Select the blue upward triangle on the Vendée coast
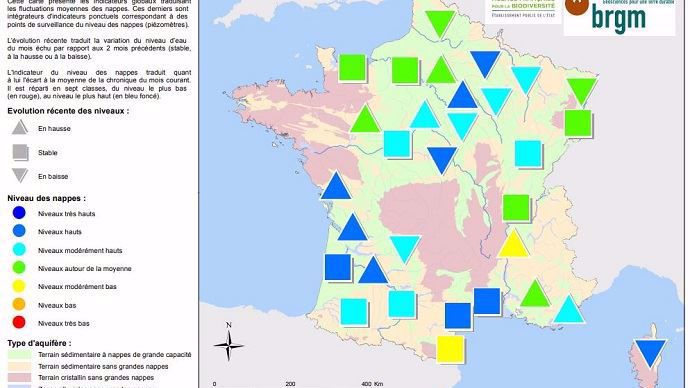This screenshot has width=690, height=388. pos(336,186)
